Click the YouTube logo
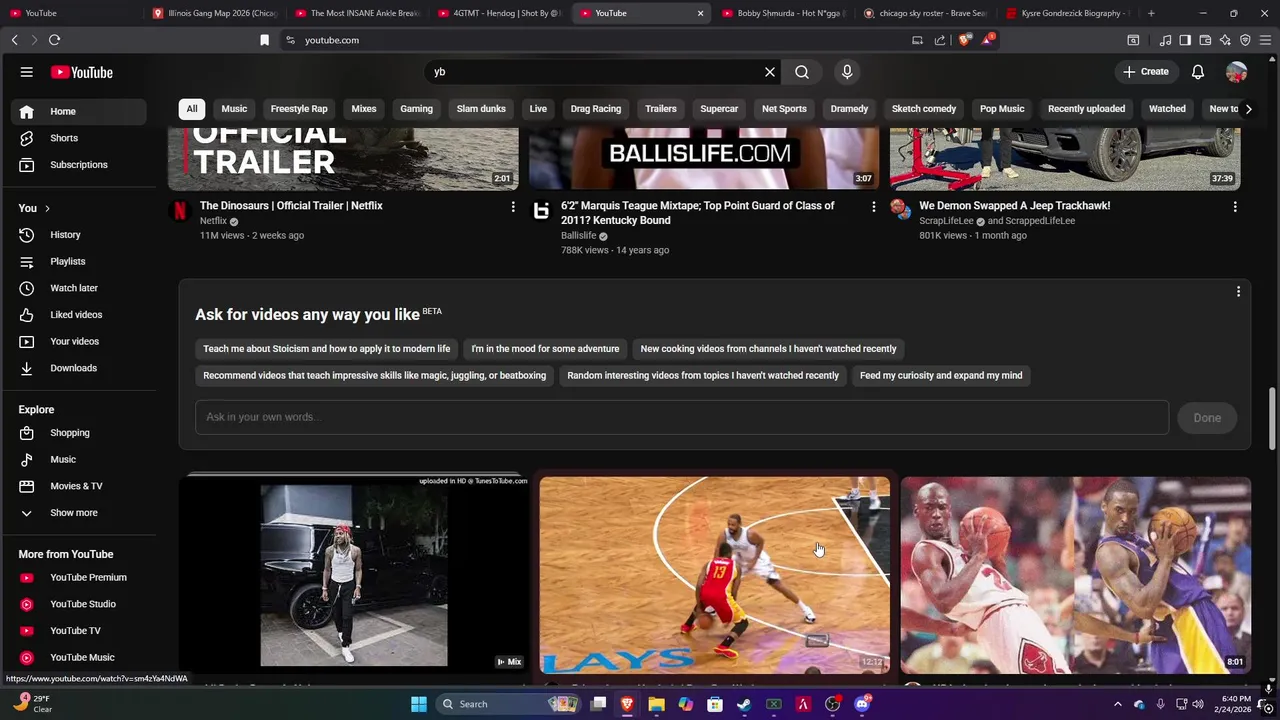Image resolution: width=1280 pixels, height=720 pixels. pos(82,72)
